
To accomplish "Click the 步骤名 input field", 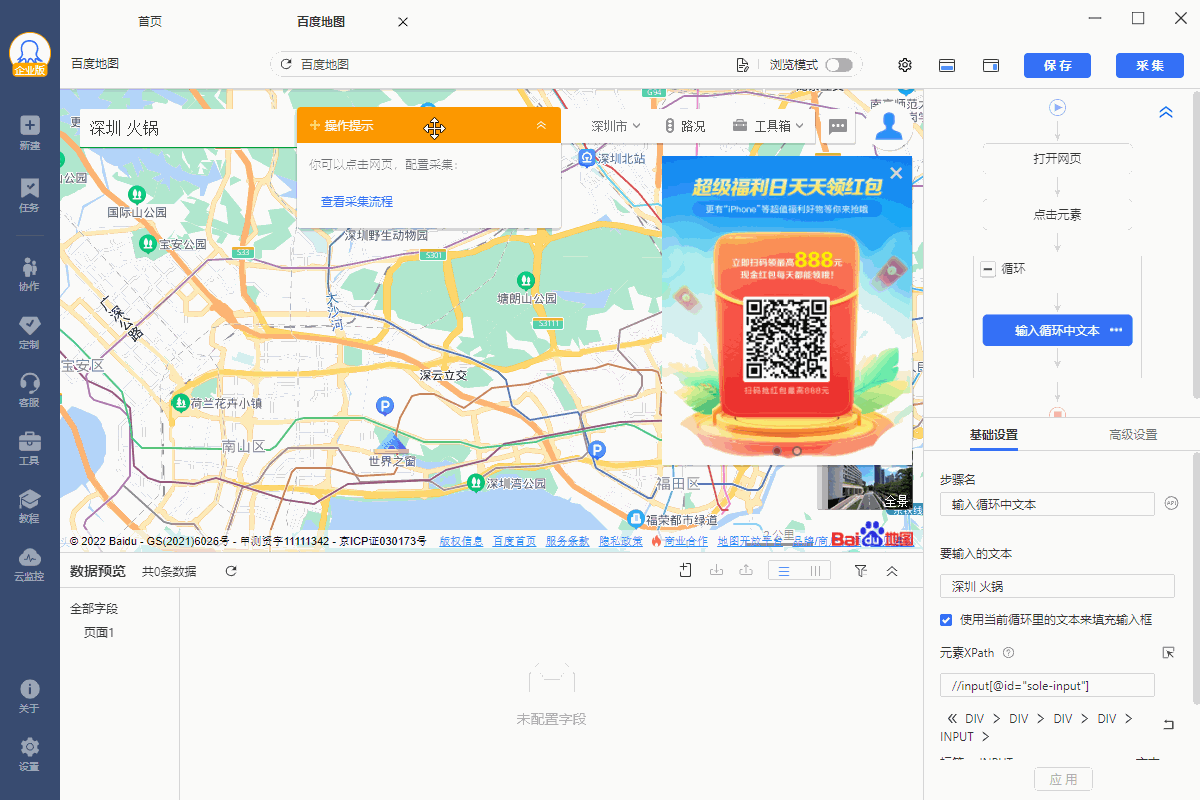I will (x=1047, y=504).
